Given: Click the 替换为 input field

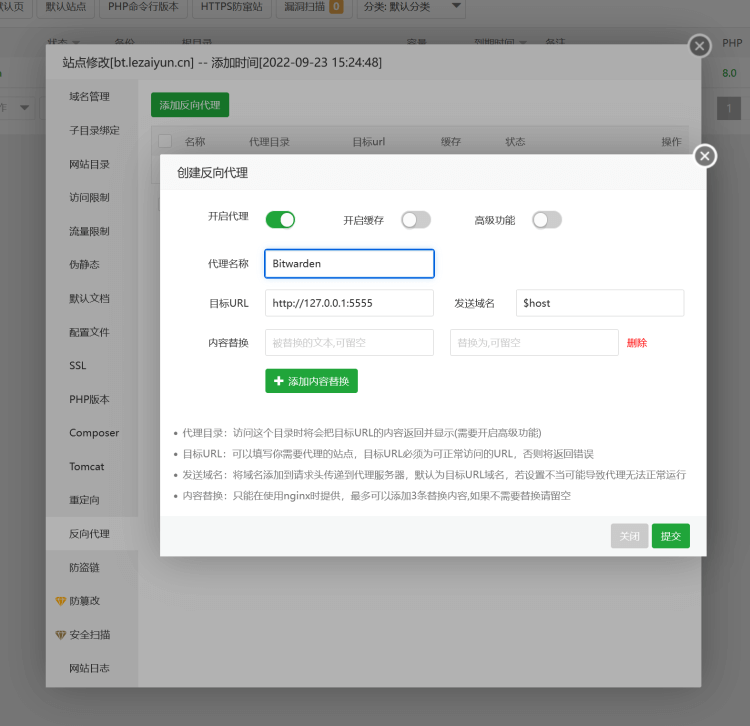Looking at the screenshot, I should [x=534, y=343].
